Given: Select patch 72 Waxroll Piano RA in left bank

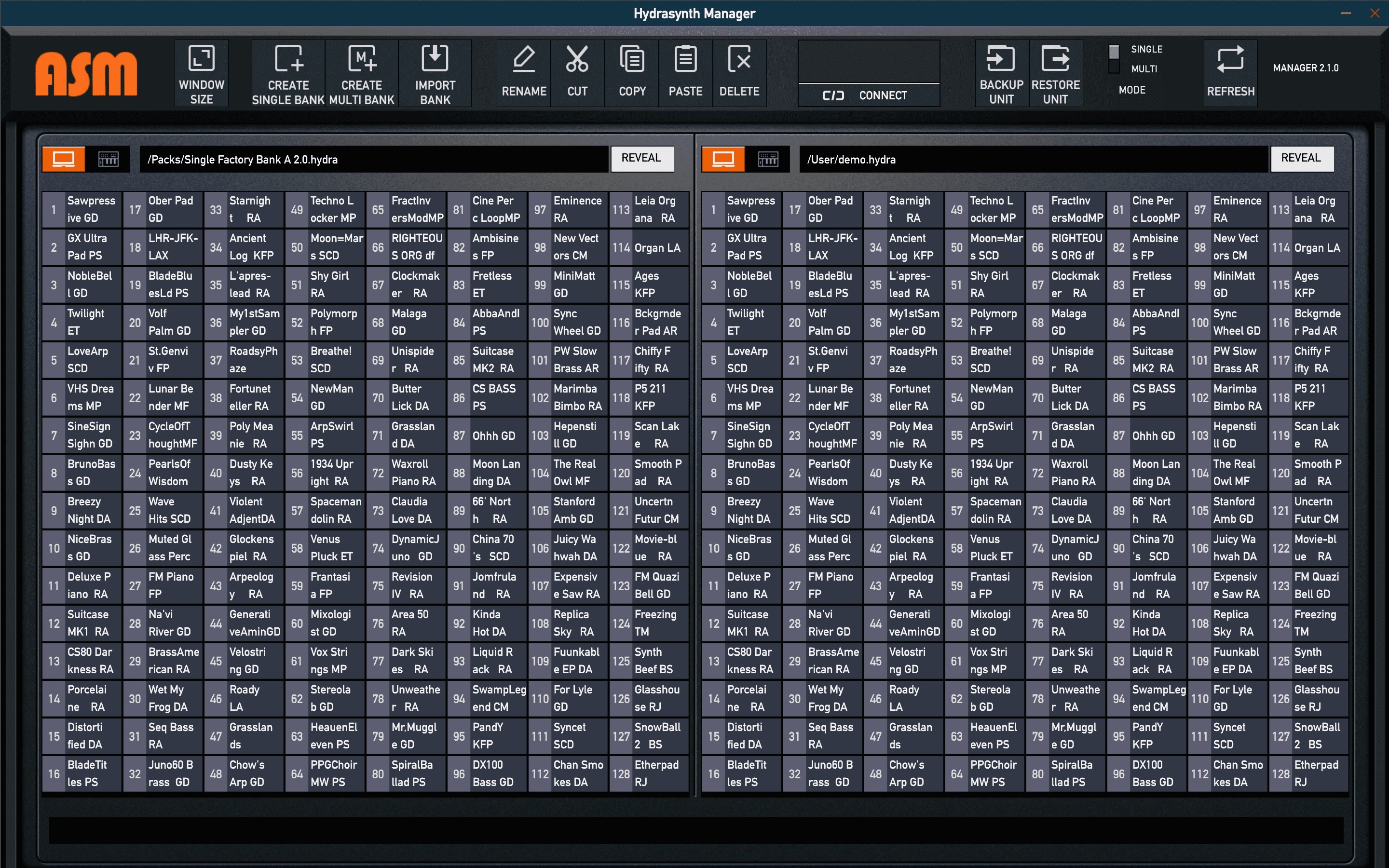Looking at the screenshot, I should tap(407, 473).
